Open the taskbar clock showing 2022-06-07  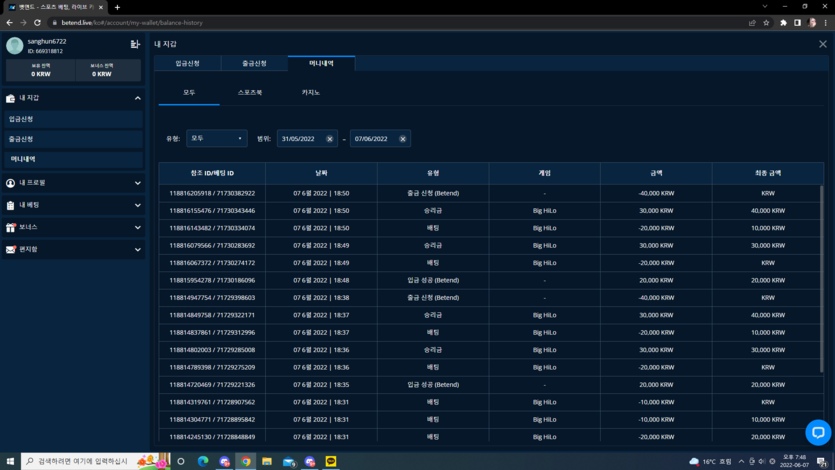[794, 461]
